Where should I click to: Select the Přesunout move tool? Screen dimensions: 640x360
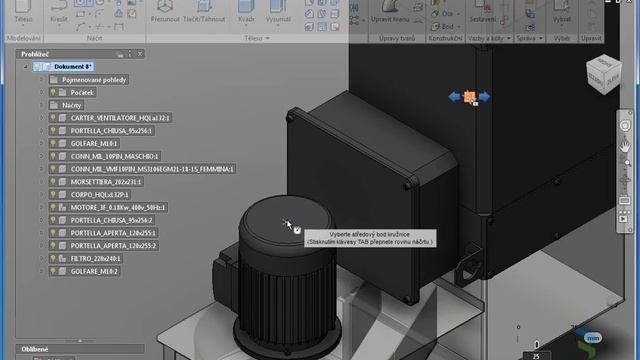pyautogui.click(x=165, y=10)
